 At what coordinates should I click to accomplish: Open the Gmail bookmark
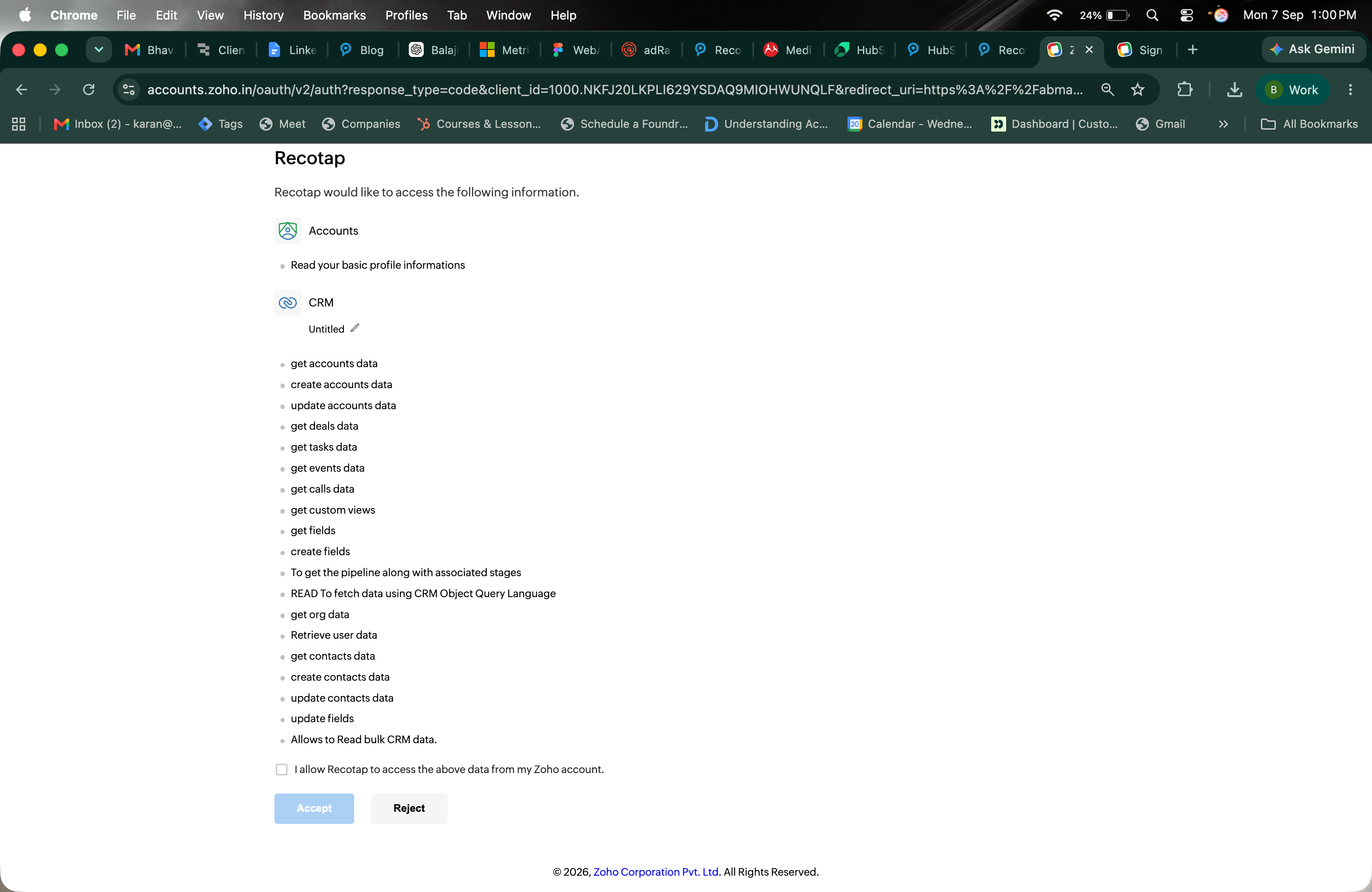tap(1161, 124)
